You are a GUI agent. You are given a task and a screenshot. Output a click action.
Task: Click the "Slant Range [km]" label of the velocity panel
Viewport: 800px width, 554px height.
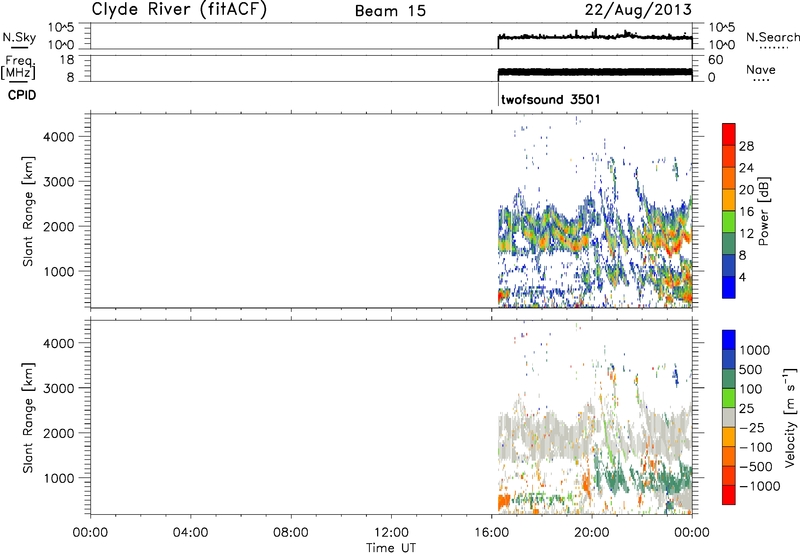click(x=28, y=418)
